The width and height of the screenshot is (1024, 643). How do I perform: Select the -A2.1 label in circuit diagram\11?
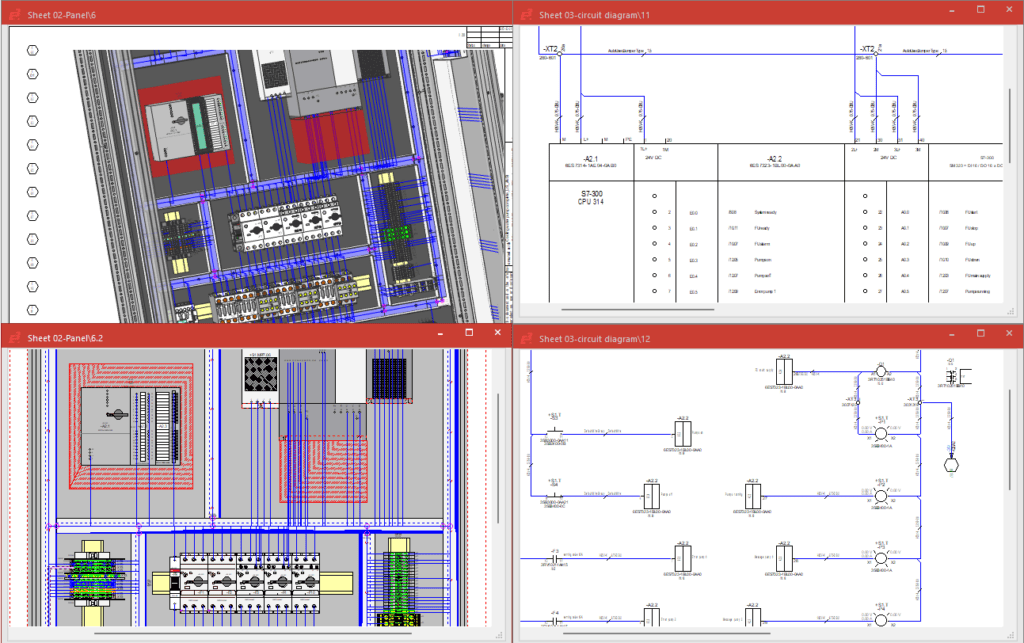click(590, 159)
